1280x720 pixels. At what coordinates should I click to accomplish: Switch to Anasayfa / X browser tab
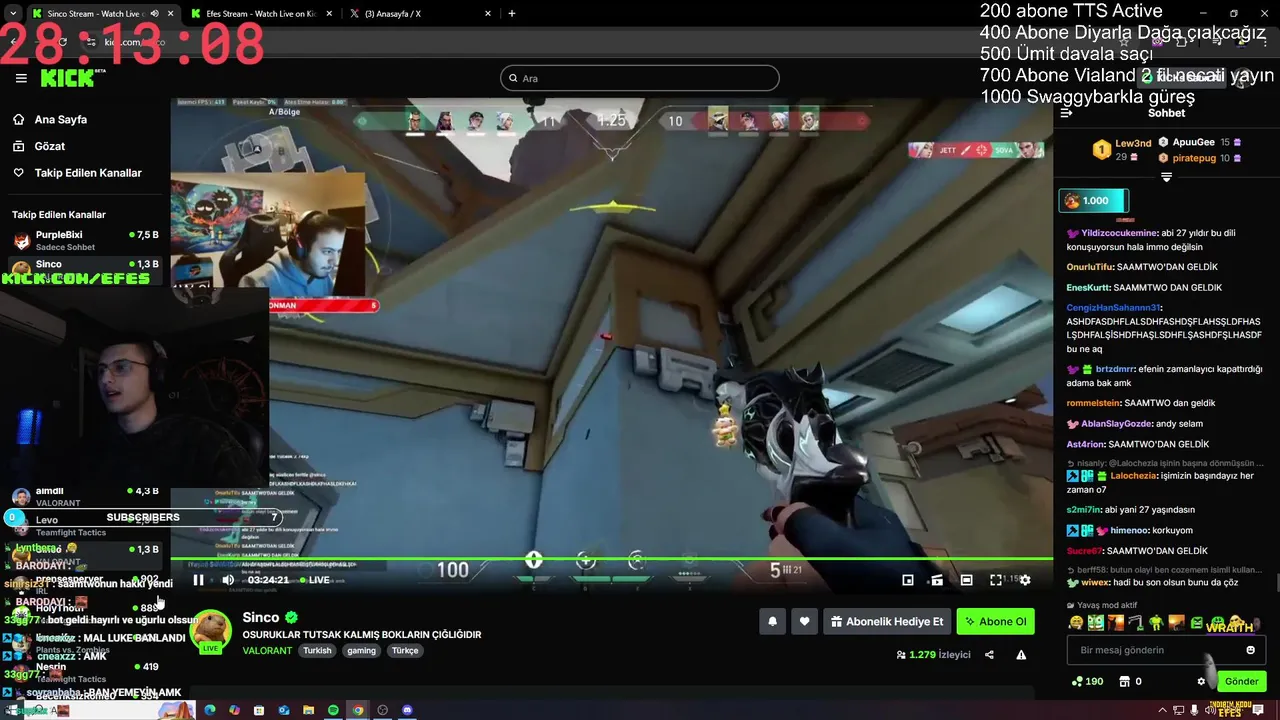click(418, 14)
